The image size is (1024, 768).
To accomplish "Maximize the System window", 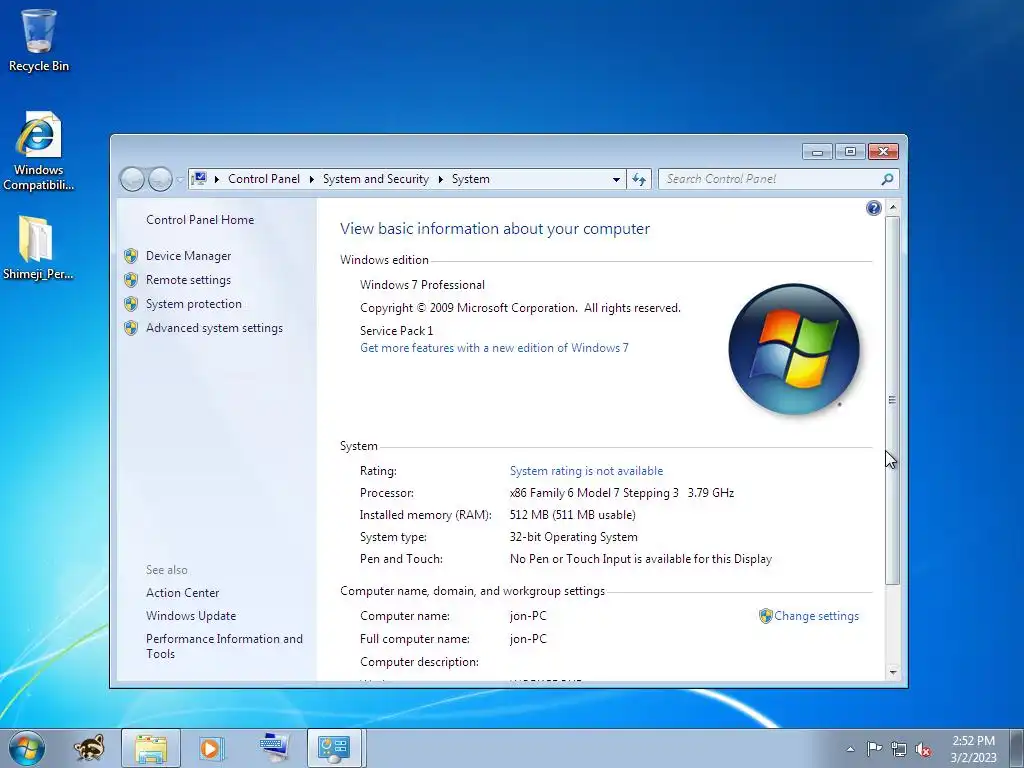I will [x=850, y=152].
